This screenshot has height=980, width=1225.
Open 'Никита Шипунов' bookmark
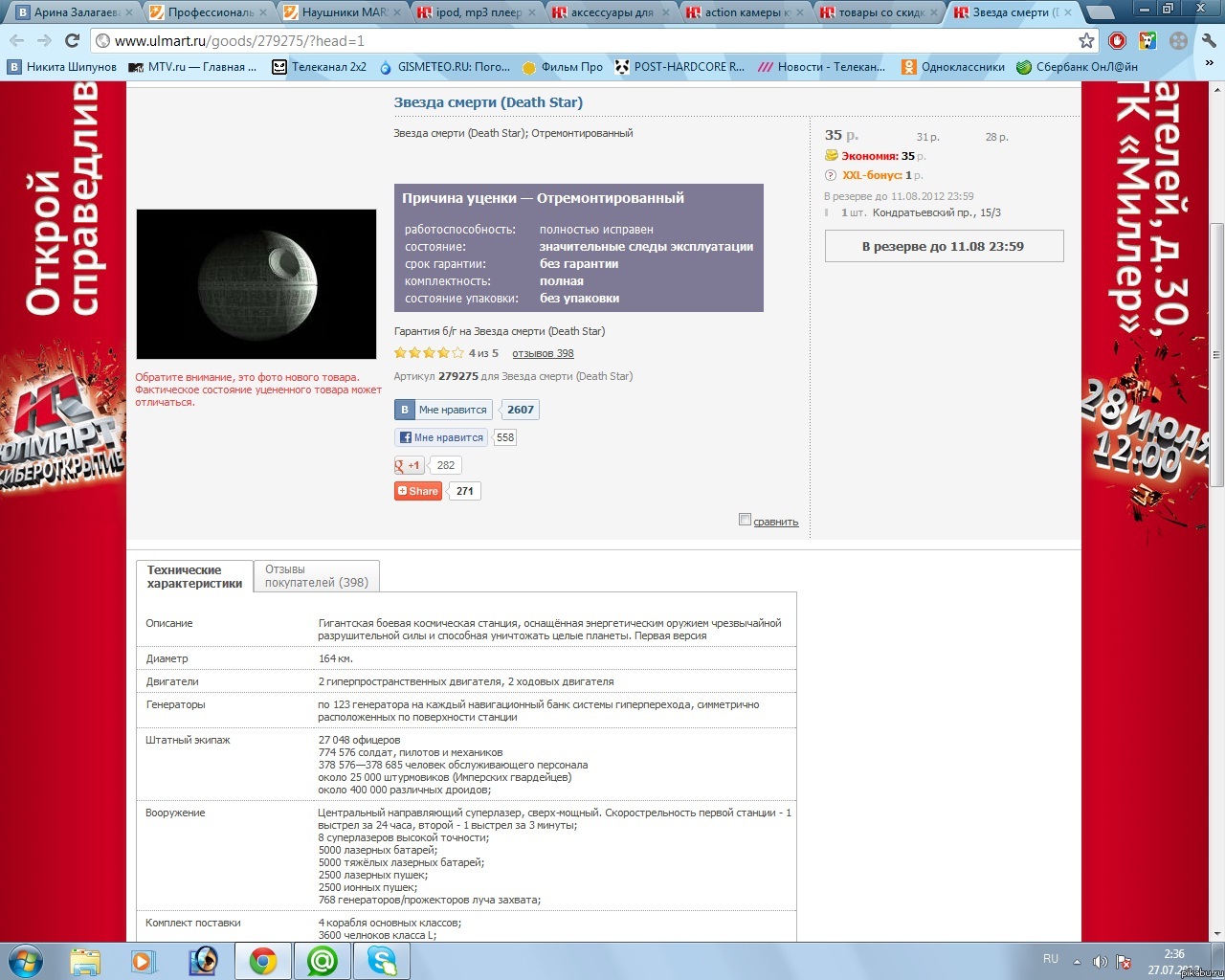[x=62, y=67]
